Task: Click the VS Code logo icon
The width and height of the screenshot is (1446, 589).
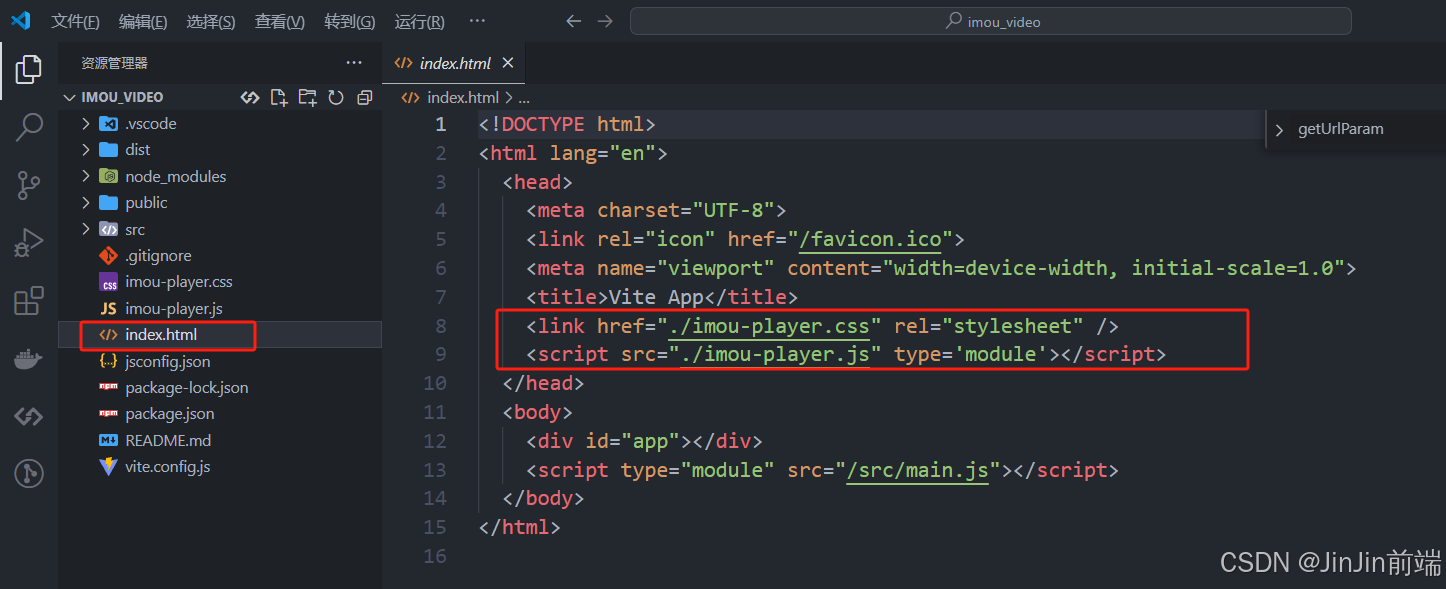Action: 21,20
